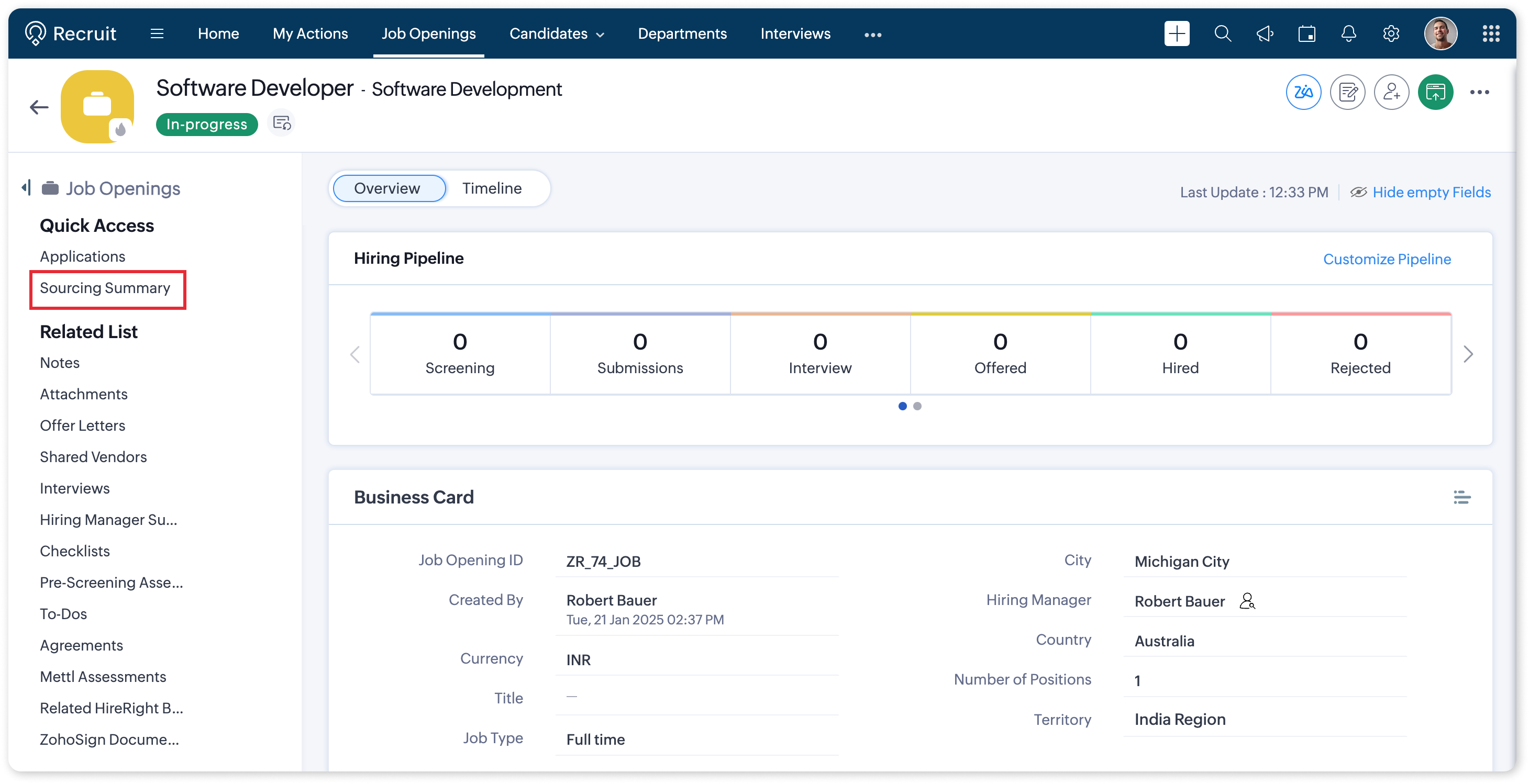1529x784 pixels.
Task: Open the Departments menu item
Action: [682, 34]
